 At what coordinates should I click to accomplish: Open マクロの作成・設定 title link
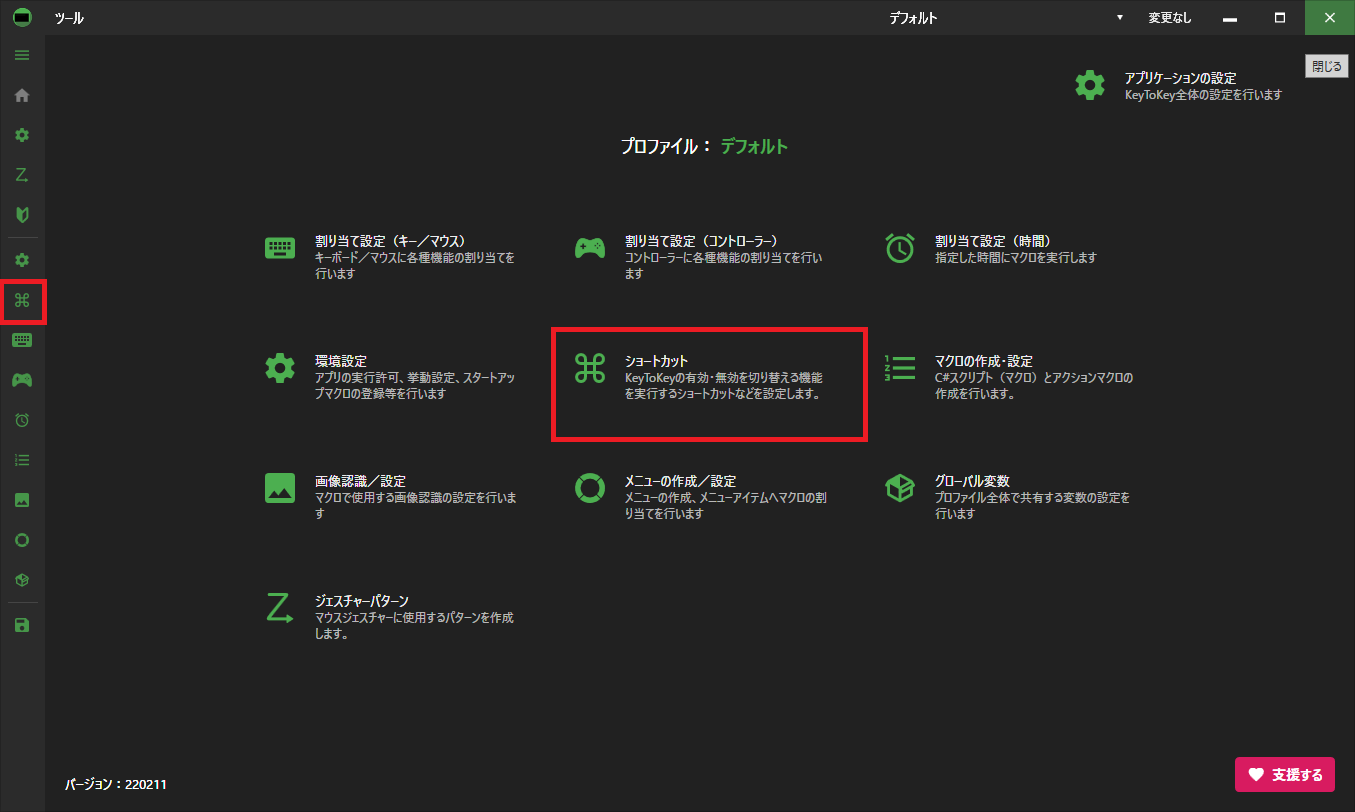coord(984,361)
